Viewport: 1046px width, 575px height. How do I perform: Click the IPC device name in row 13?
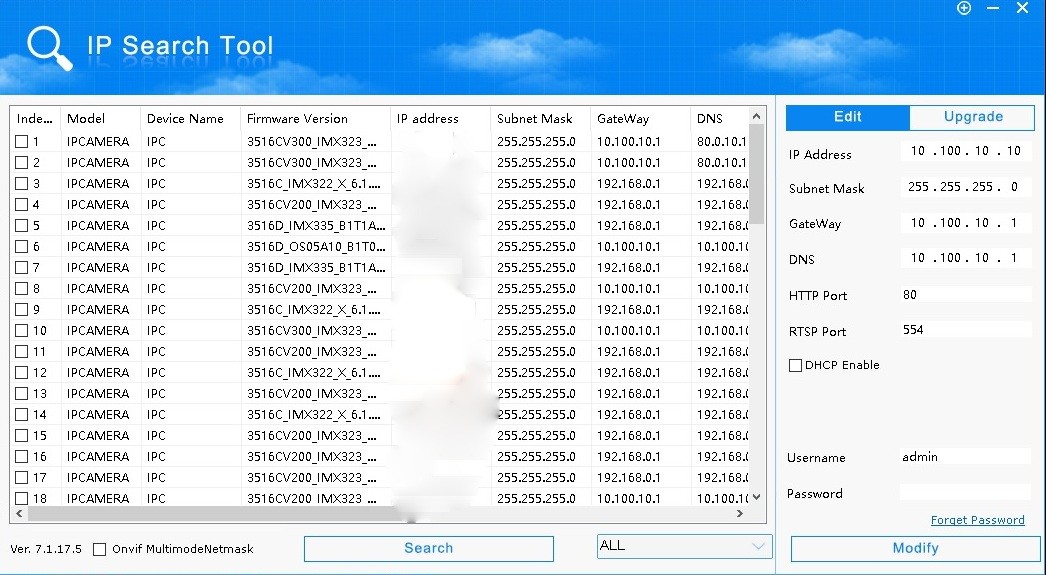pyautogui.click(x=156, y=394)
